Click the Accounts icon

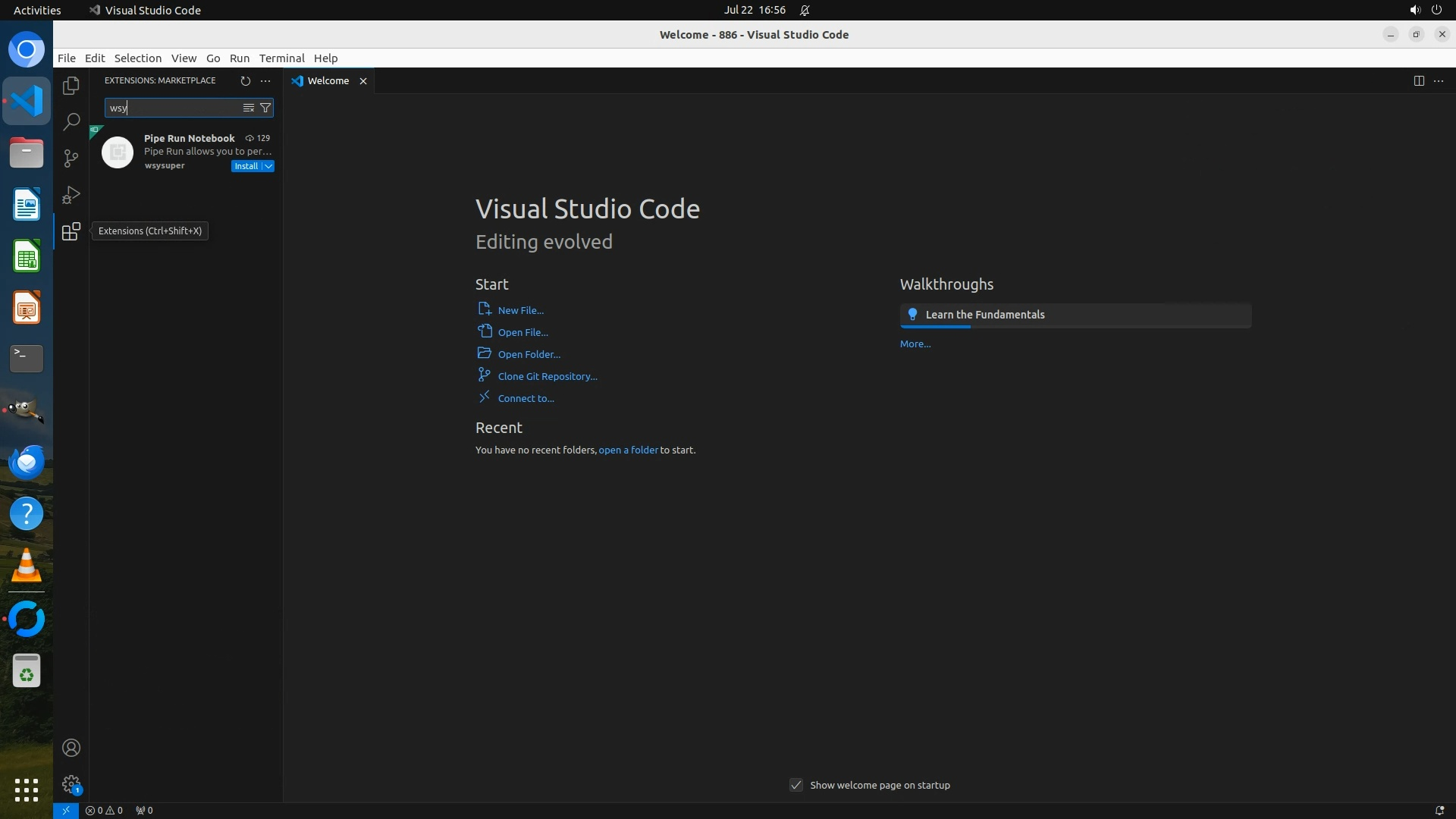71,748
